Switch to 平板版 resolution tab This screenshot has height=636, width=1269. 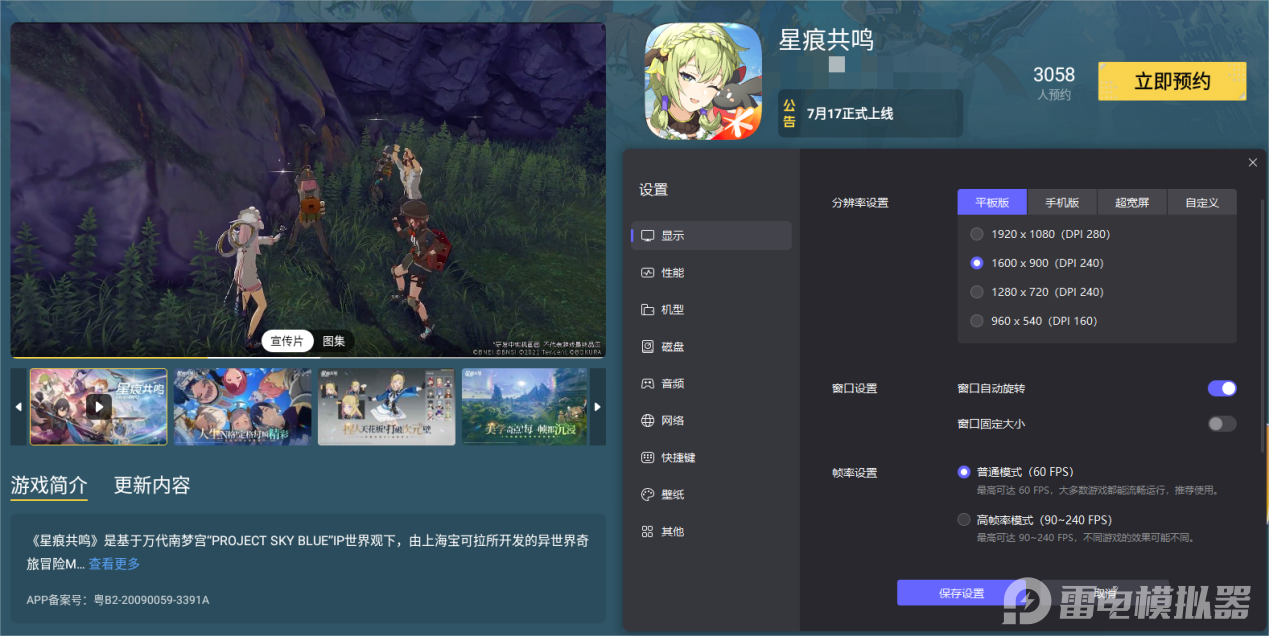click(992, 202)
